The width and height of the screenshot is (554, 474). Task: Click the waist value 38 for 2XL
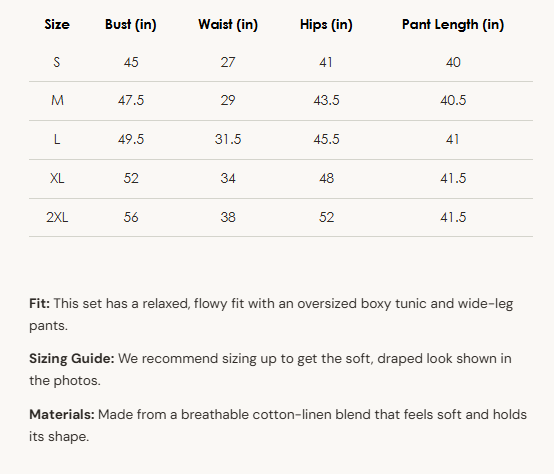[x=228, y=217]
